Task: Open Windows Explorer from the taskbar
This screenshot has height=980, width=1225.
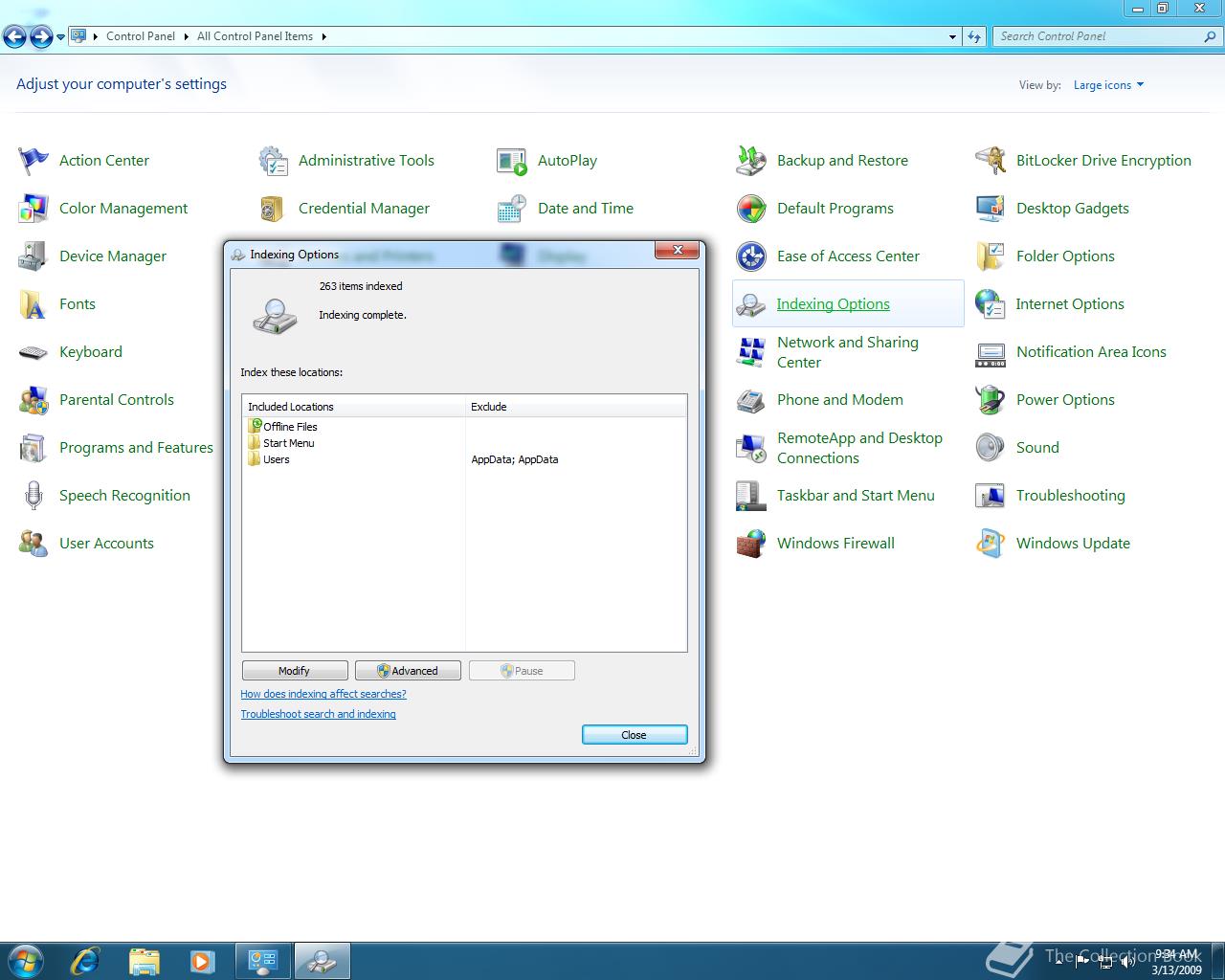Action: coord(144,961)
